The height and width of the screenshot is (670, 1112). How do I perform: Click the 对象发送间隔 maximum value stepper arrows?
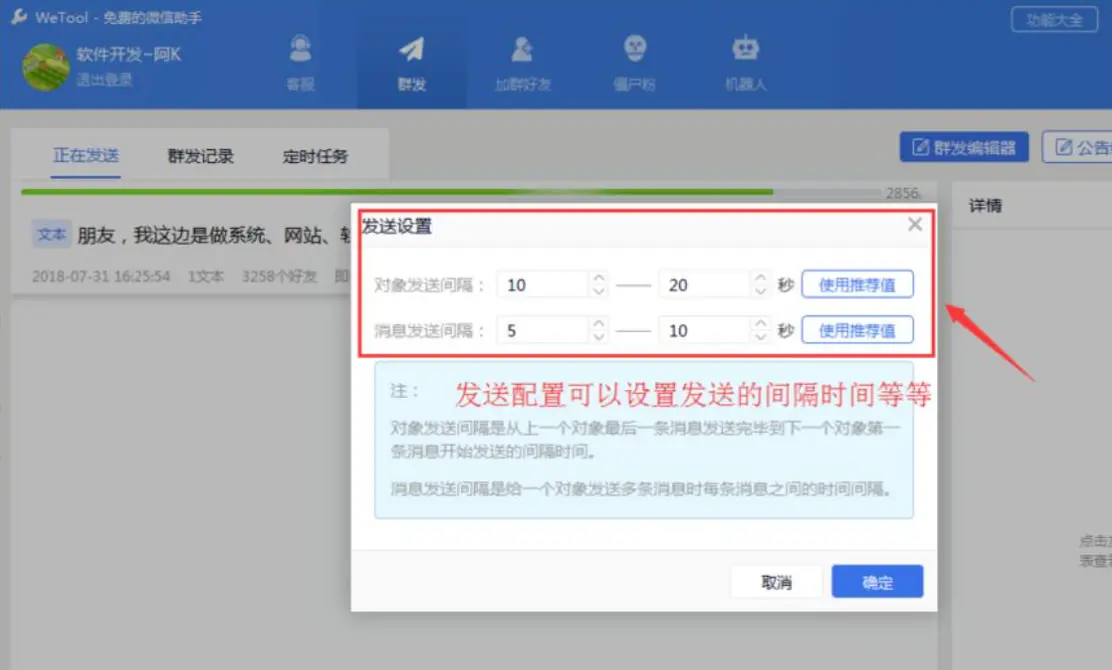click(761, 285)
